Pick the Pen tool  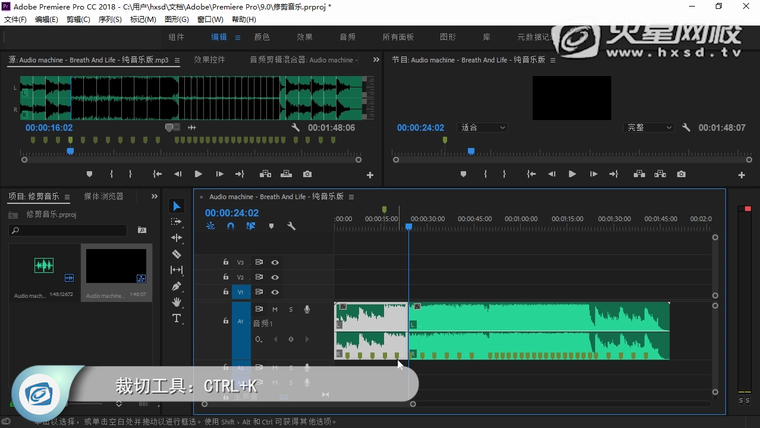pyautogui.click(x=177, y=286)
